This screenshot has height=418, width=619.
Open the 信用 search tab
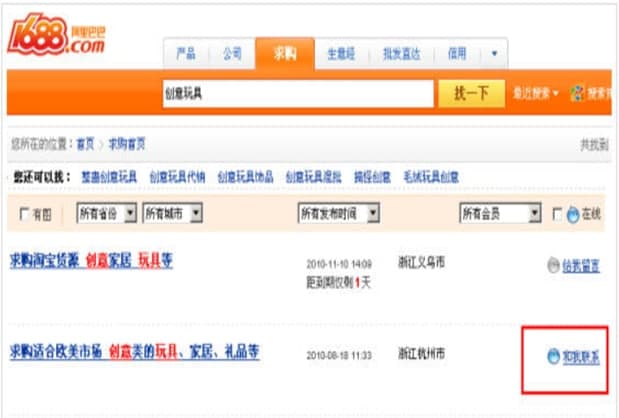457,53
